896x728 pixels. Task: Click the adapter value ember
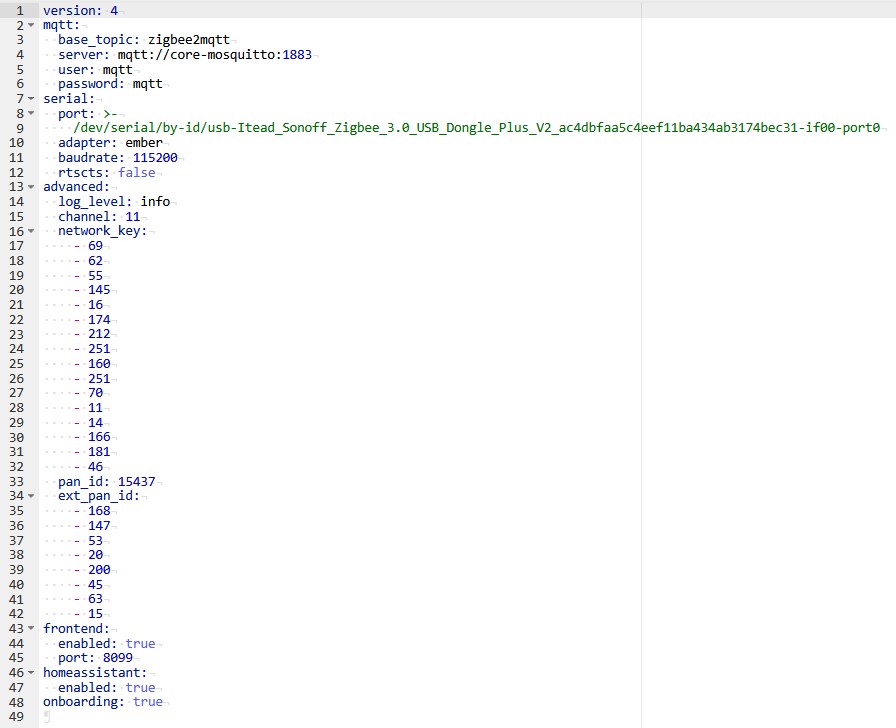[144, 143]
